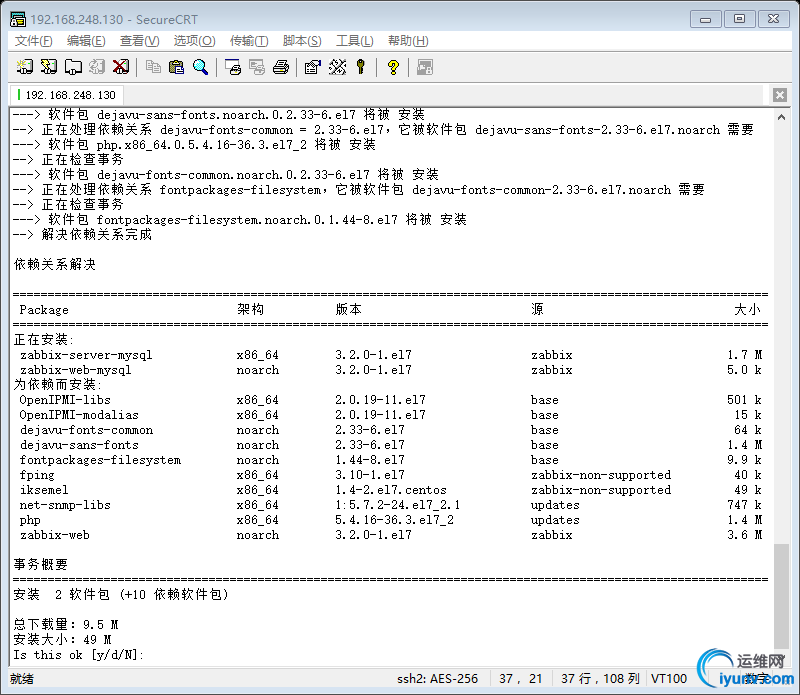Open the 文件(F) menu

coord(33,41)
